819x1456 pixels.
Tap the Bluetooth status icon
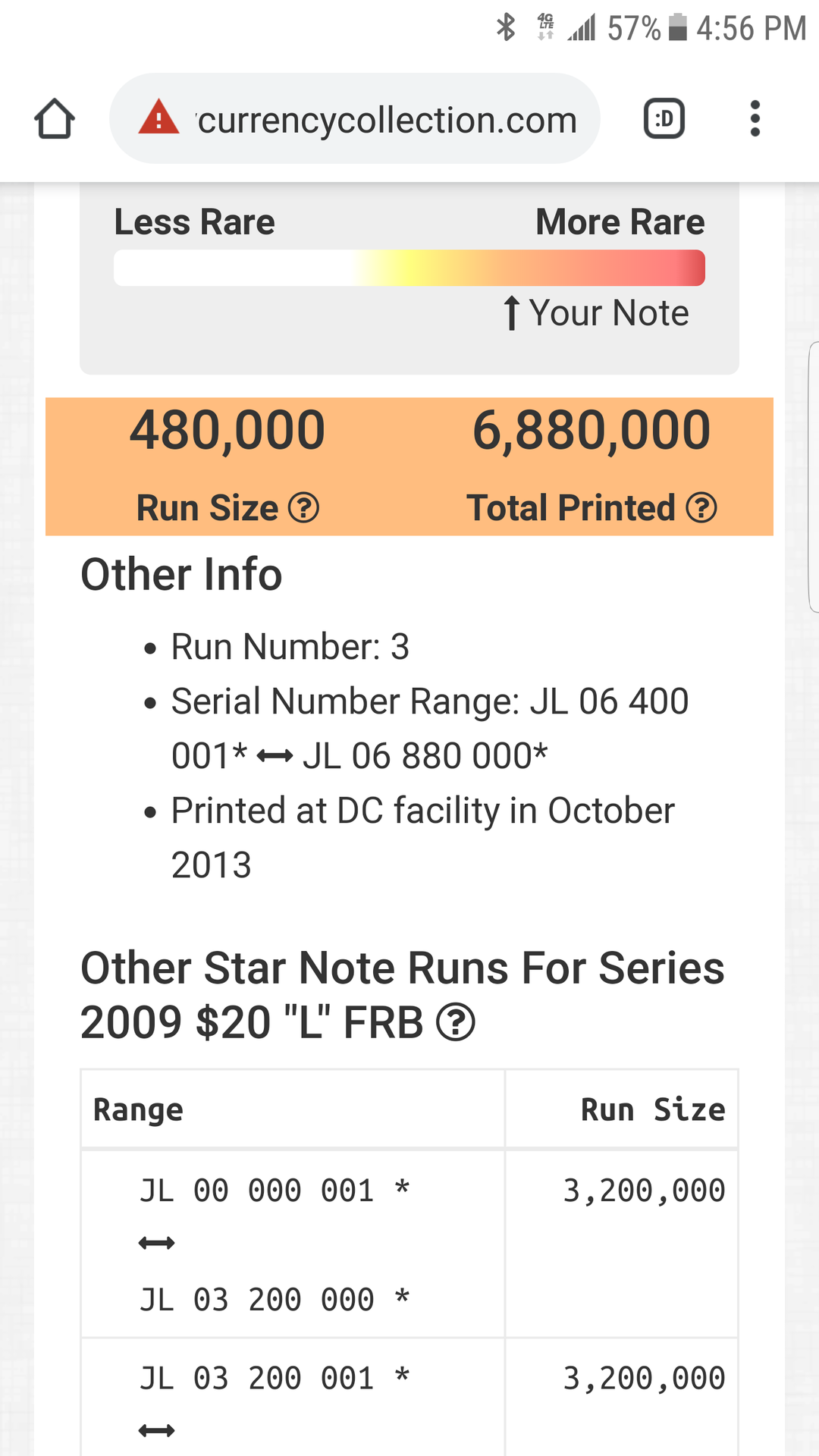coord(506,27)
